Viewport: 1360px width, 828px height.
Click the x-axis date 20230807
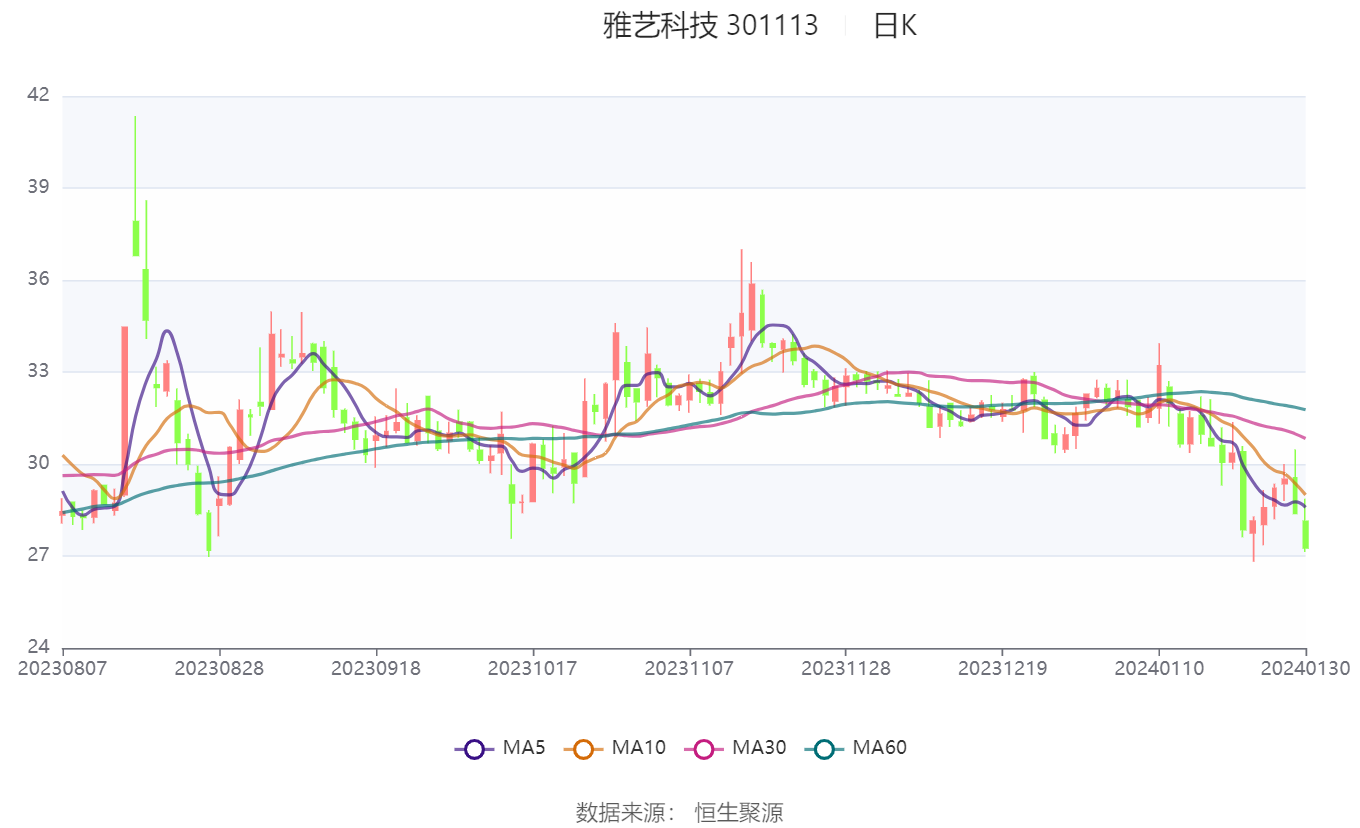pos(63,668)
